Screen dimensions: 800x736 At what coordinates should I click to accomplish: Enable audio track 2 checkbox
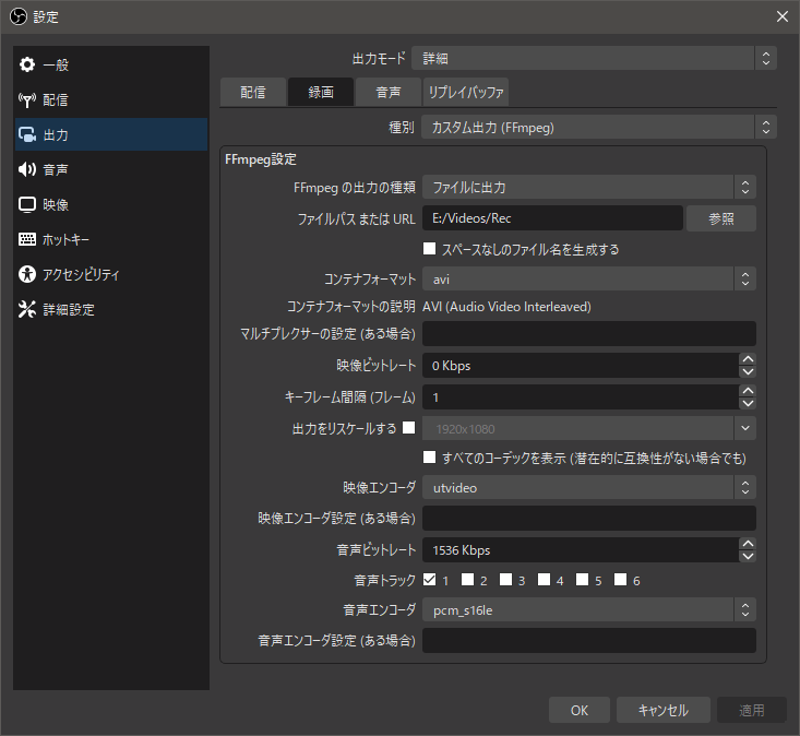468,580
